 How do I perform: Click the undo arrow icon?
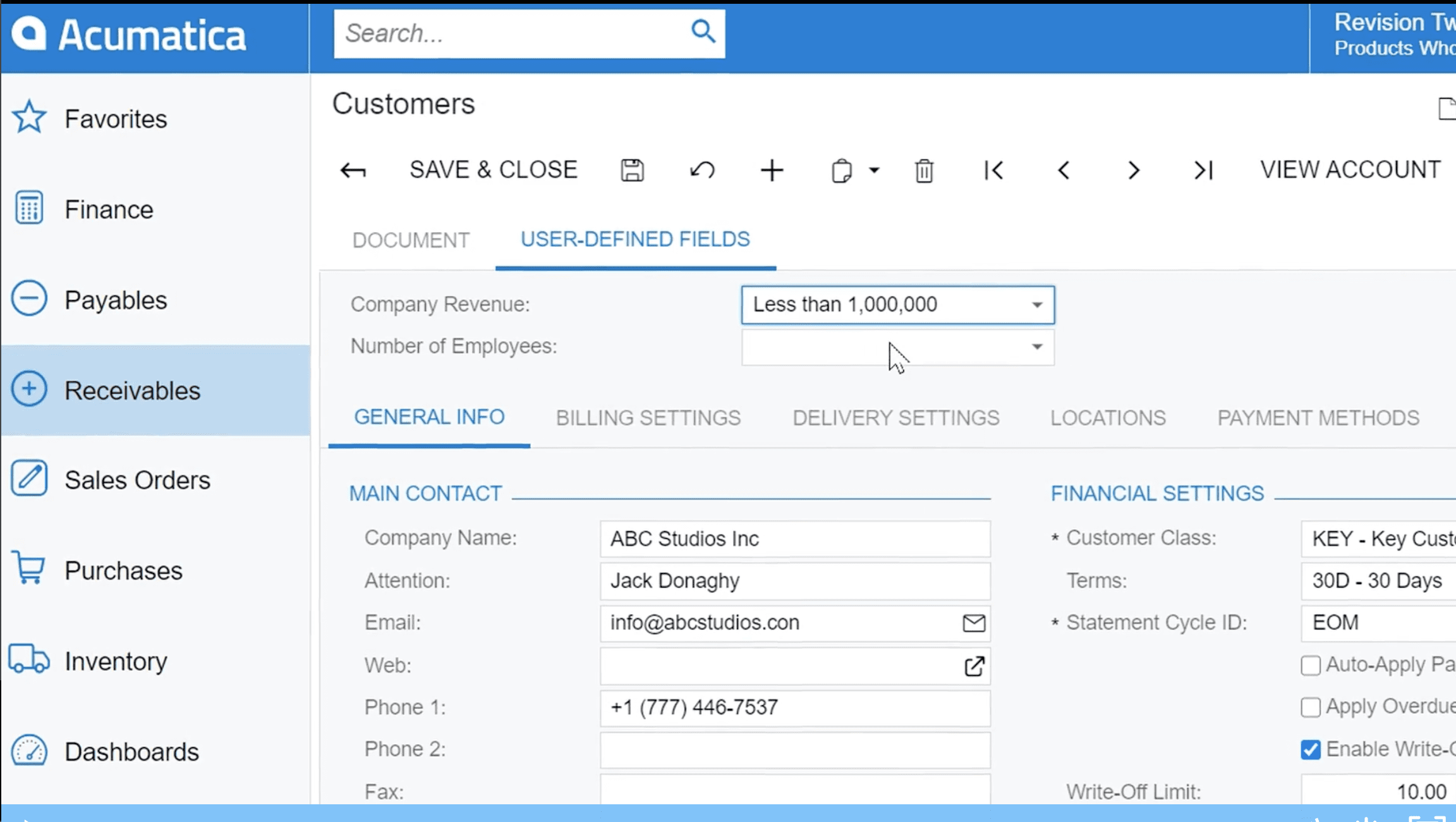(702, 169)
